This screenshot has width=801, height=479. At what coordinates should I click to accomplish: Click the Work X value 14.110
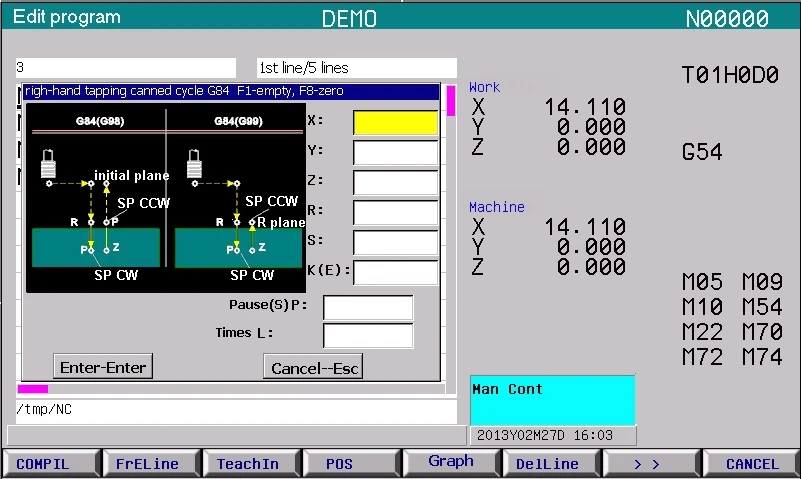click(x=585, y=107)
